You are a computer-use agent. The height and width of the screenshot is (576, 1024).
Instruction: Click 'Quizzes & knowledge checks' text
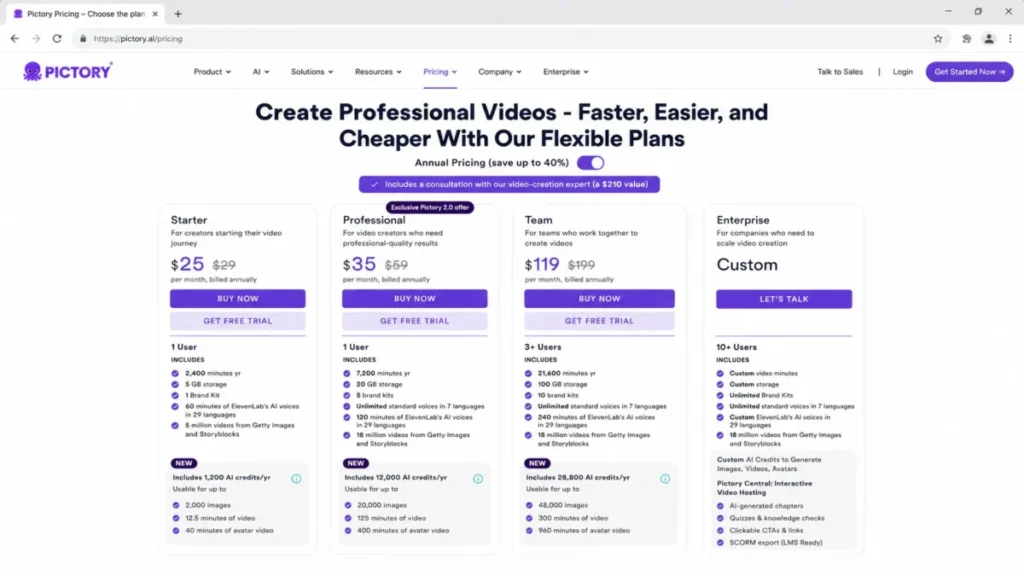776,518
